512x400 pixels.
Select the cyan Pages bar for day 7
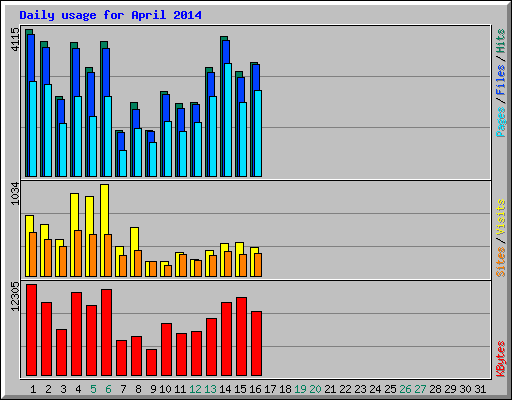(x=123, y=163)
